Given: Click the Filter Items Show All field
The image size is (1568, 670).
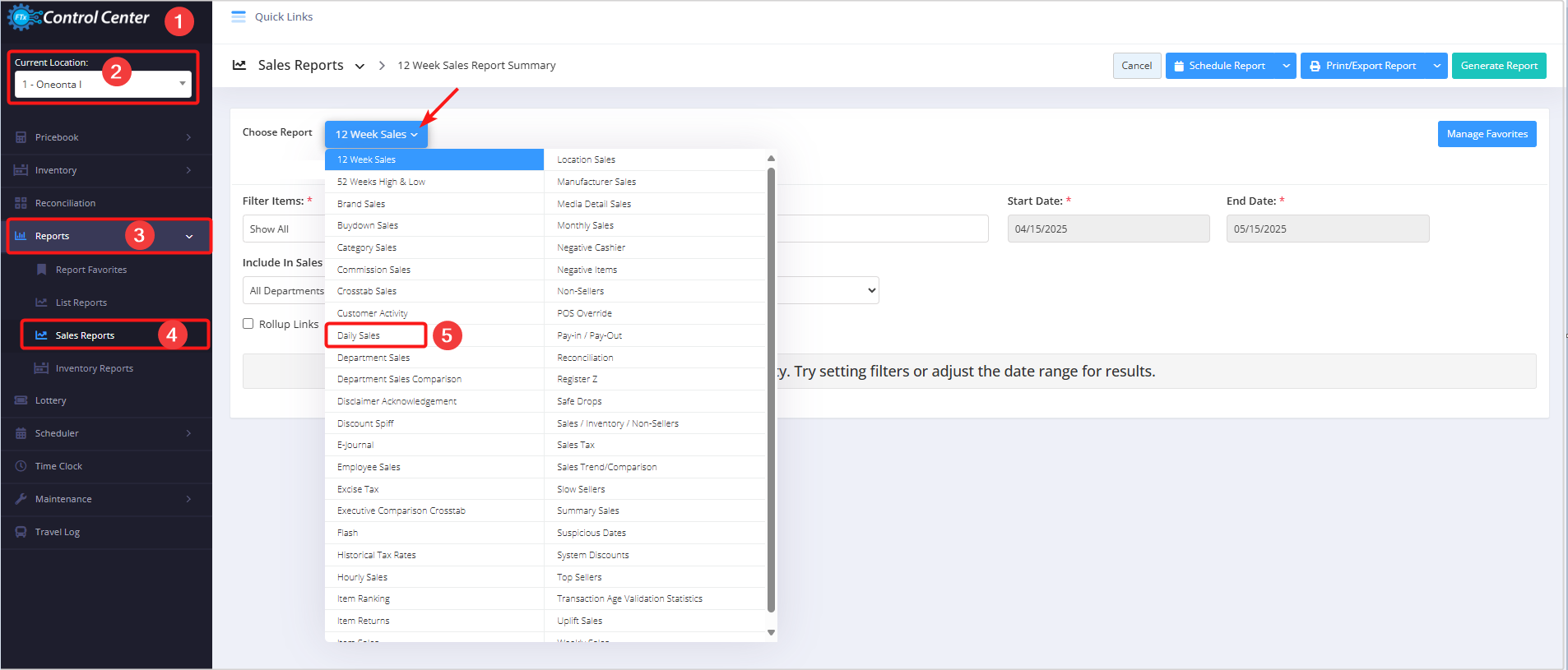Looking at the screenshot, I should (x=284, y=229).
